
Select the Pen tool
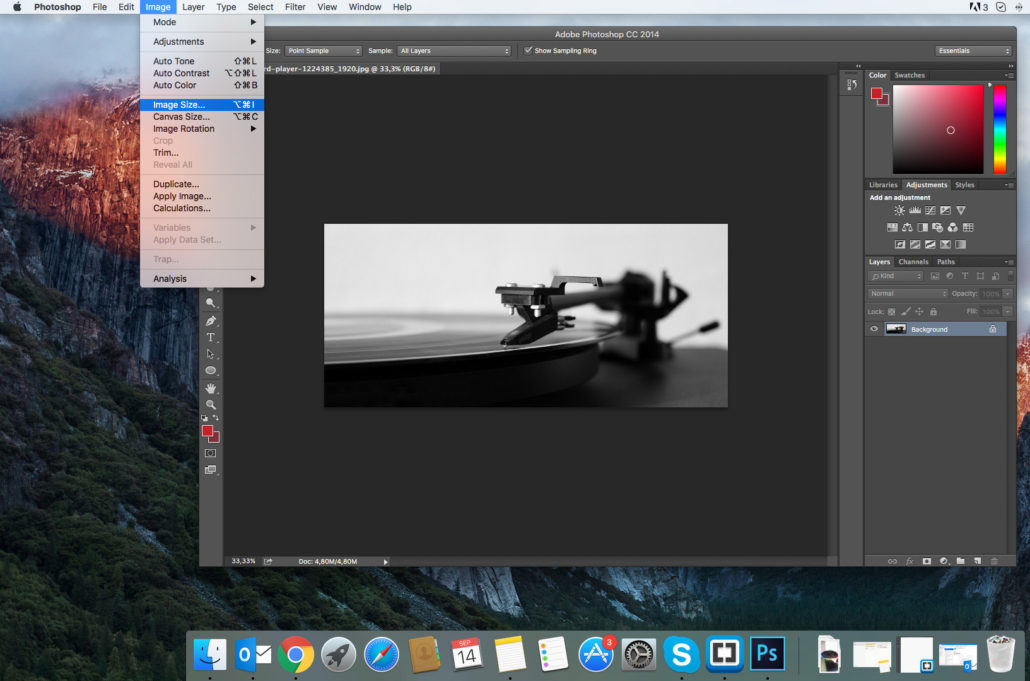pyautogui.click(x=211, y=321)
